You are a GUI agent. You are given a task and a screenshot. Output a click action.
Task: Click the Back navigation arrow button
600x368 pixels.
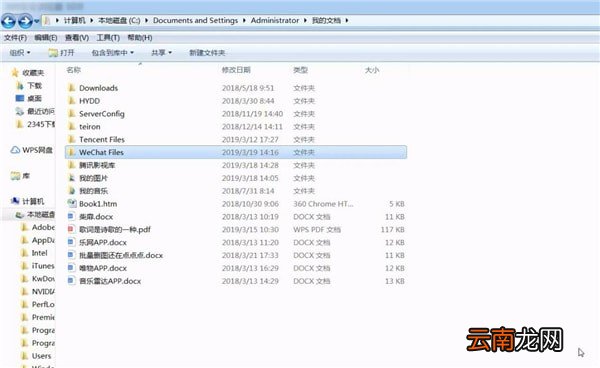pos(8,21)
